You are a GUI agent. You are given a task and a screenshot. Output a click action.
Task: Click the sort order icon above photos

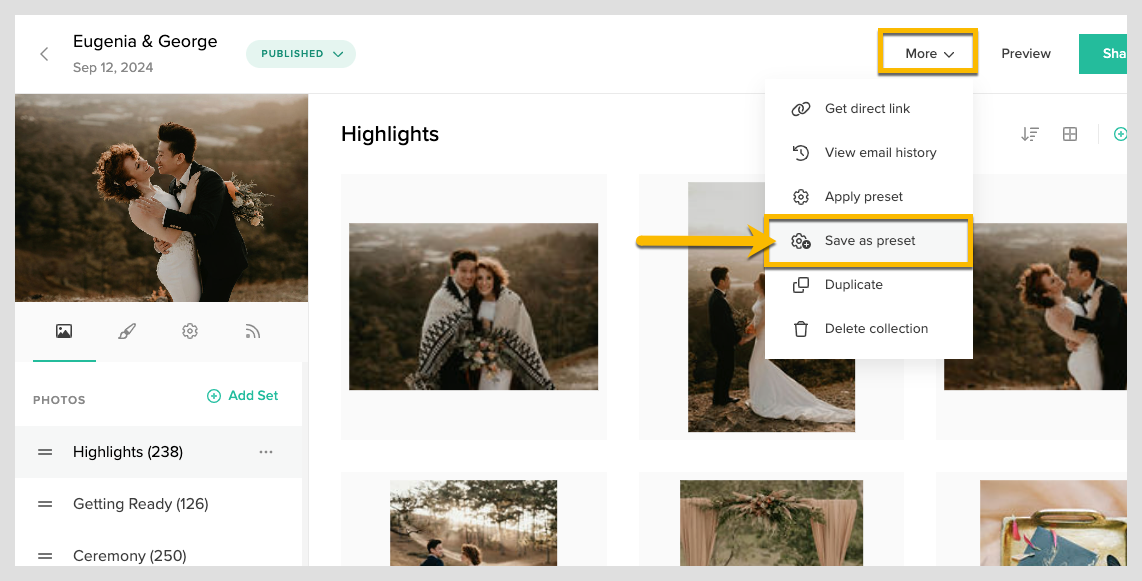(x=1029, y=134)
